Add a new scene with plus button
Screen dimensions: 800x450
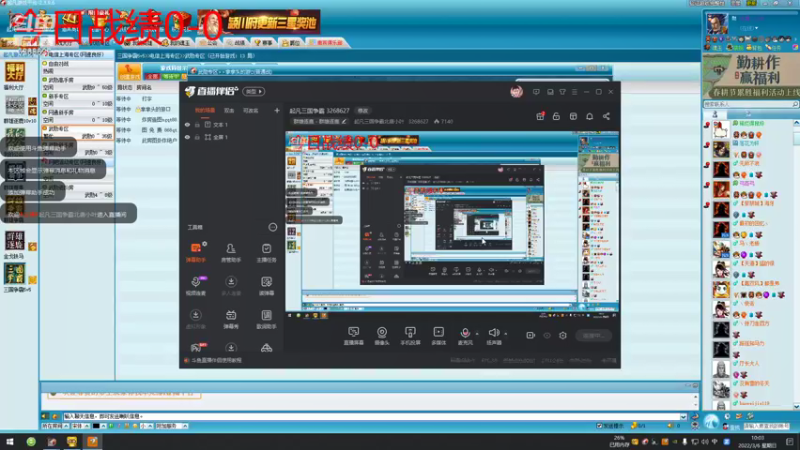pyautogui.click(x=277, y=110)
